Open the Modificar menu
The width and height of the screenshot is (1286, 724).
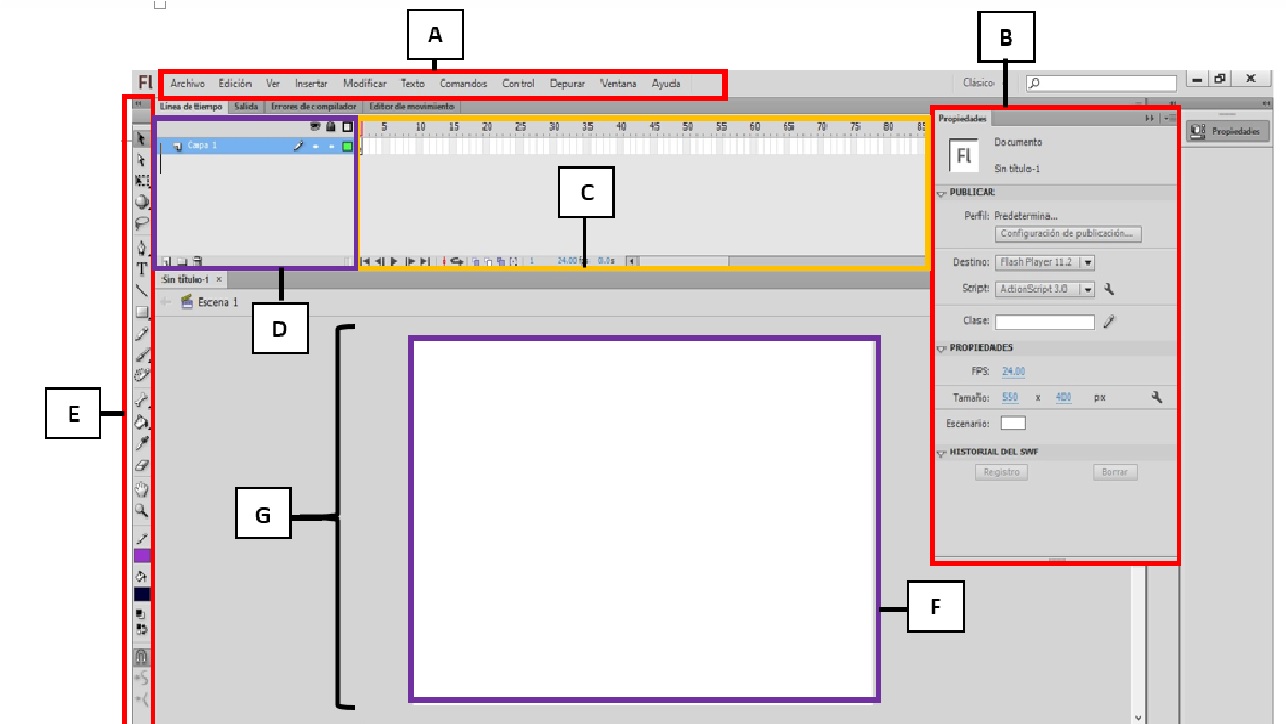pos(363,83)
